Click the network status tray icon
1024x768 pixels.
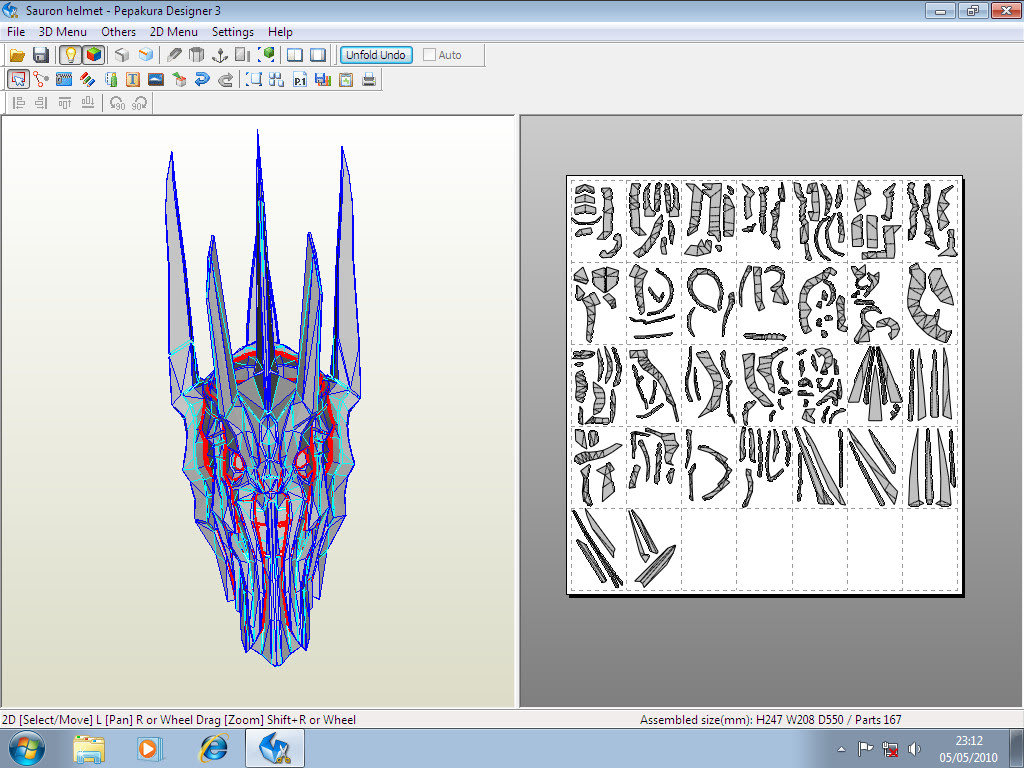(889, 749)
